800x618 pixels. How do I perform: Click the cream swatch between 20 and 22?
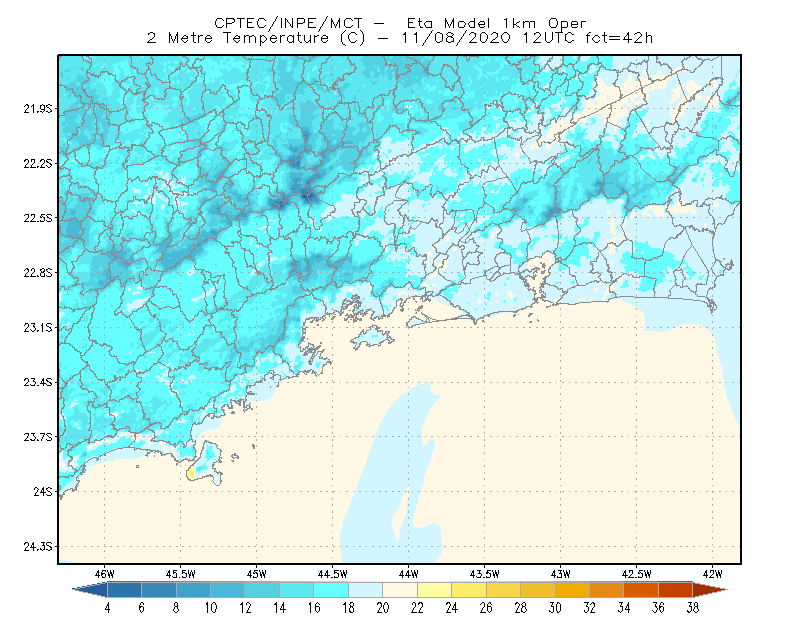coord(400,590)
